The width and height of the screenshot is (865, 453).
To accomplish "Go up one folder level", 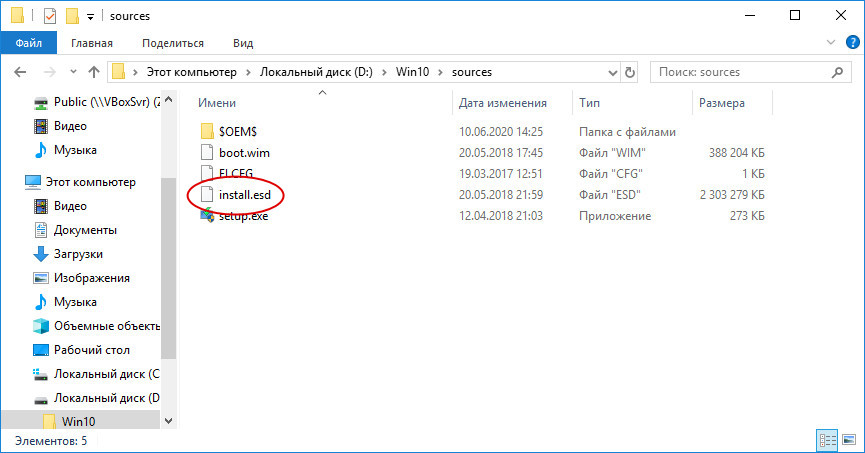I will [94, 72].
